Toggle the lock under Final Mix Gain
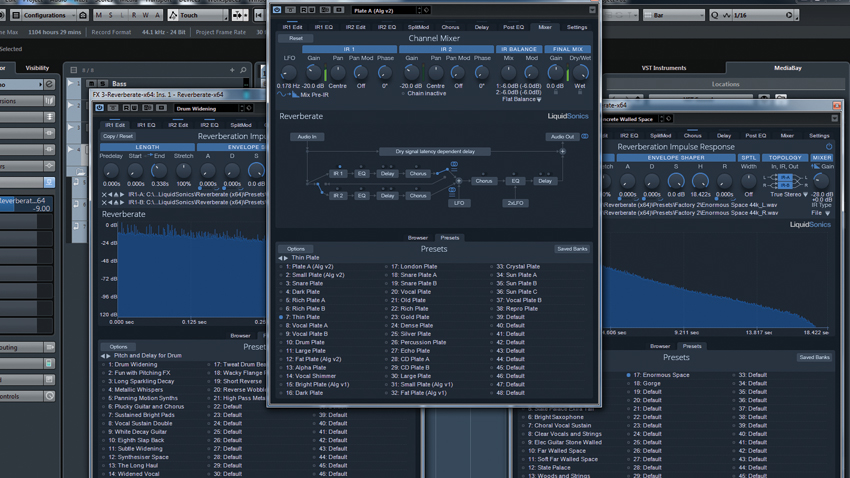This screenshot has height=478, width=850. coord(556,93)
